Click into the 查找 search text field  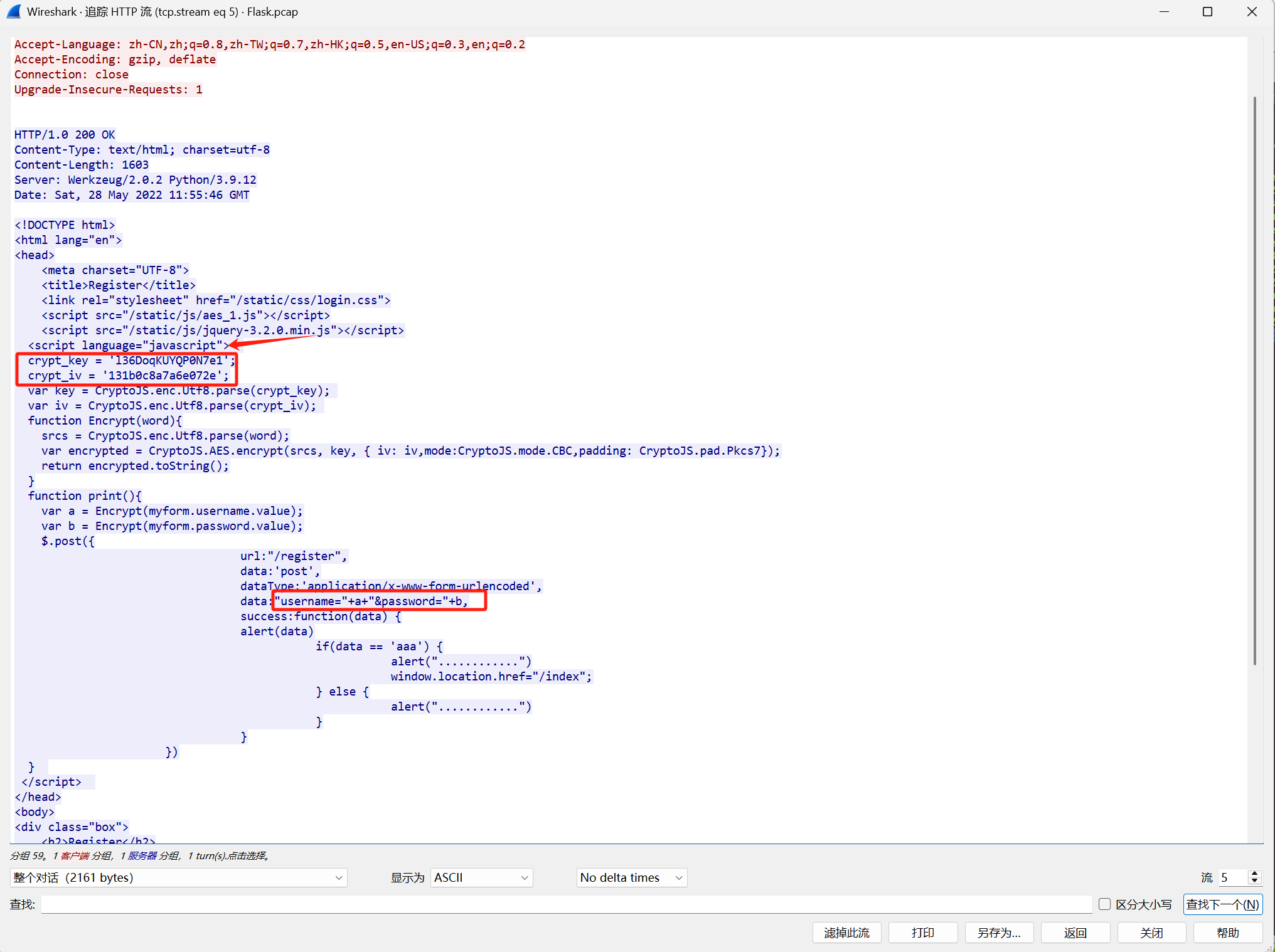[565, 904]
